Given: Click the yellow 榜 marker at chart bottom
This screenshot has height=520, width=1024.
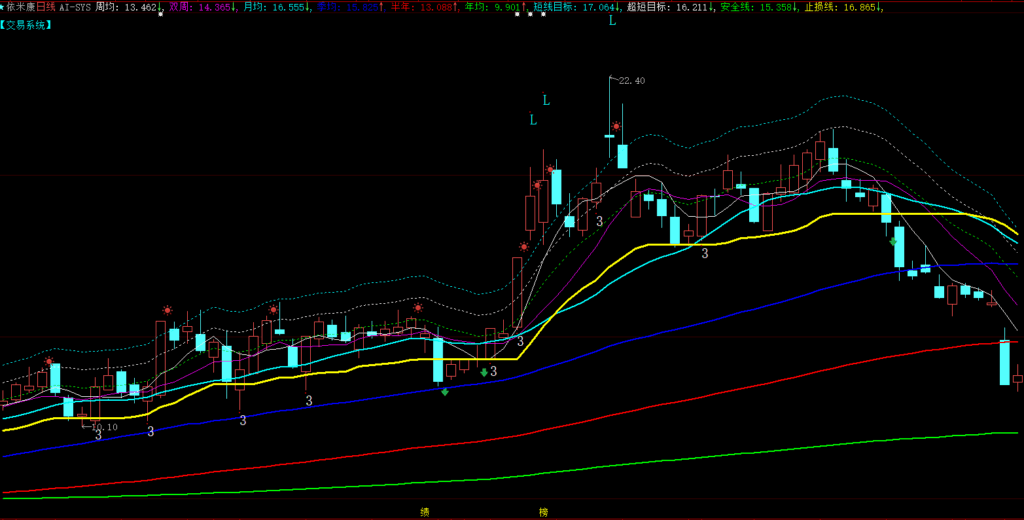Looking at the screenshot, I should click(x=543, y=512).
